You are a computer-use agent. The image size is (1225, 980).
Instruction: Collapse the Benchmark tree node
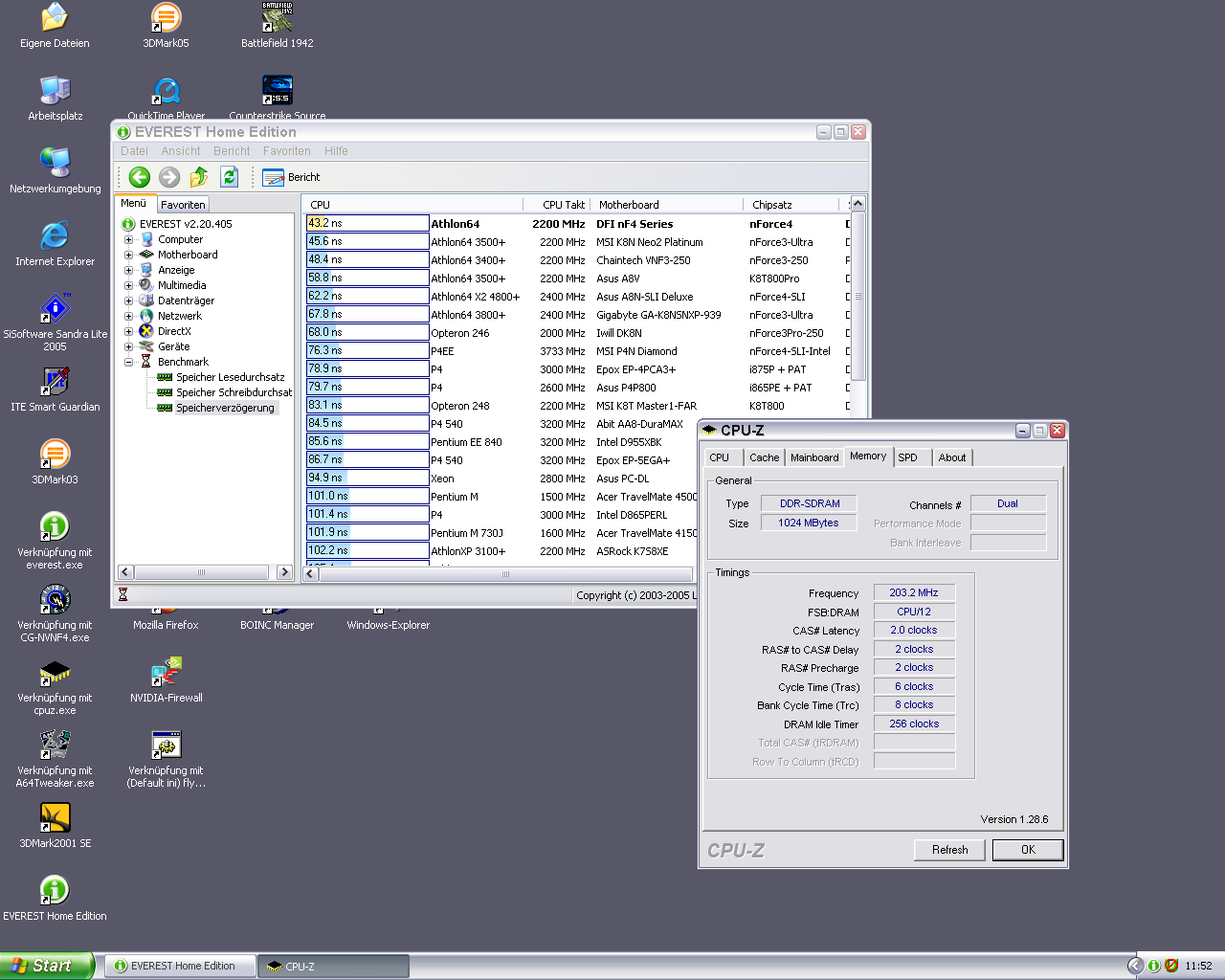[x=128, y=362]
